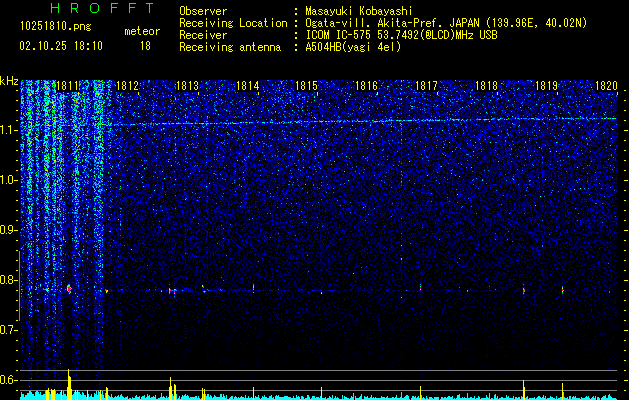
Task: Click the bright red meteor echo near 1811
Action: click(69, 289)
